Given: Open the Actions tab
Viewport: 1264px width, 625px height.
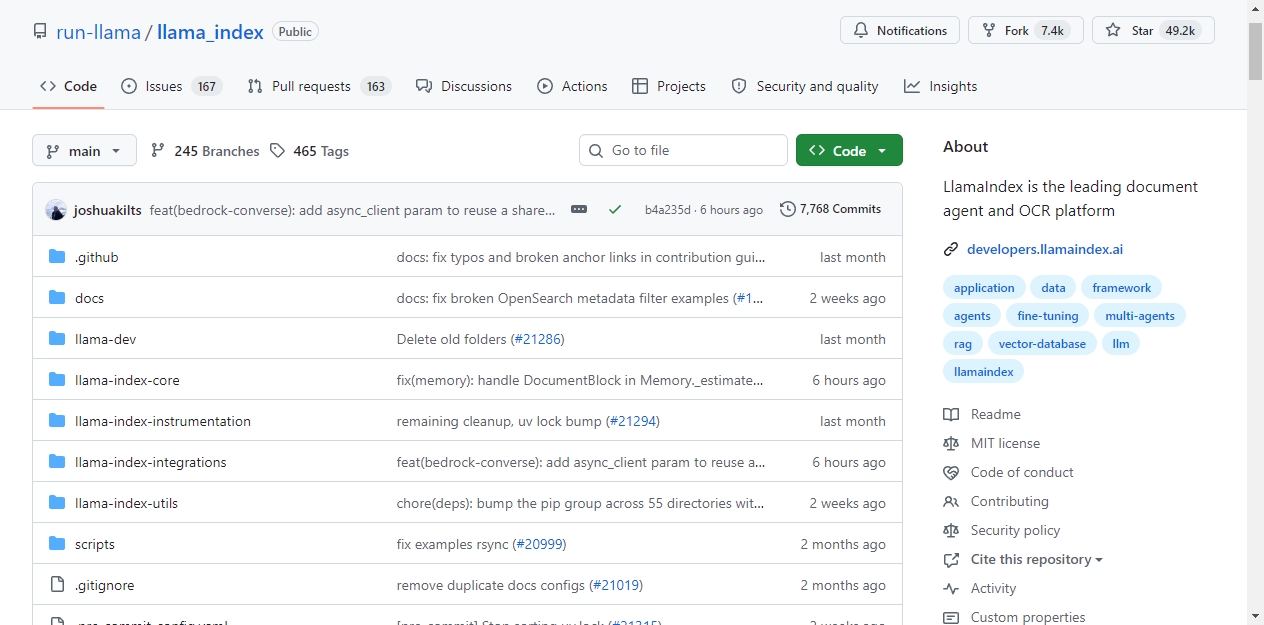Looking at the screenshot, I should (x=572, y=86).
